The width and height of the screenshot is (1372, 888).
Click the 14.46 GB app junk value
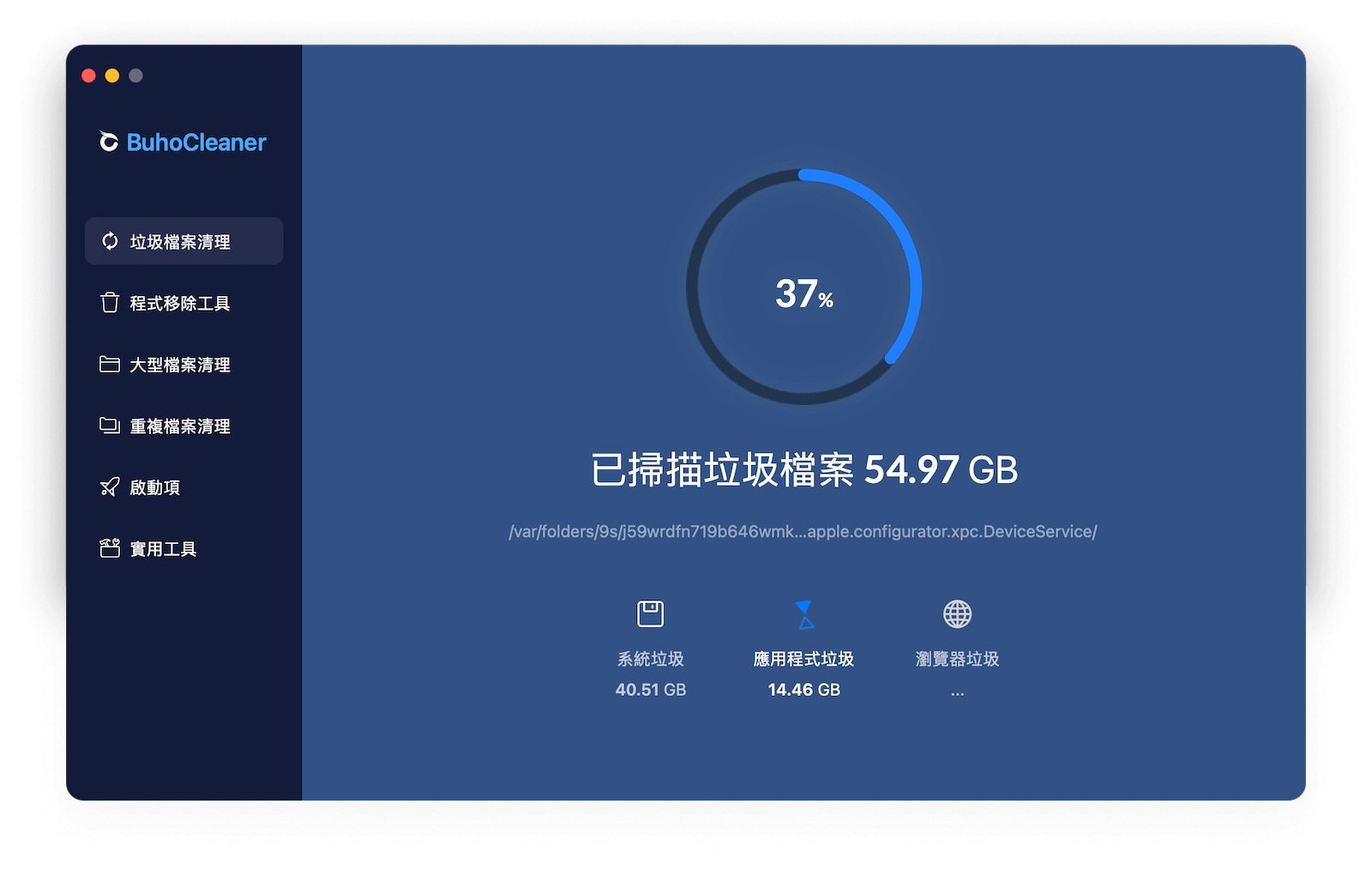(804, 690)
